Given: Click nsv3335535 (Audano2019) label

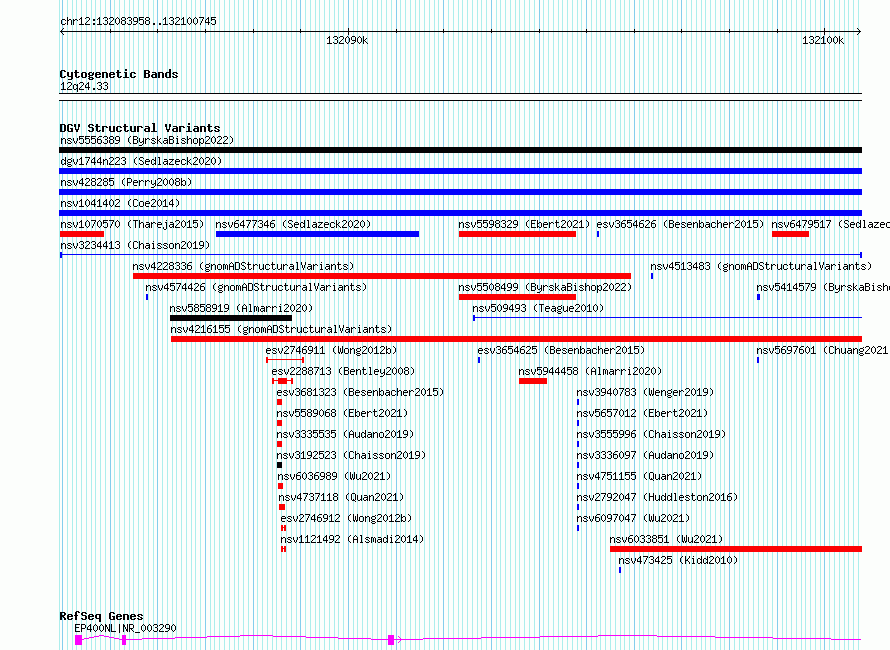Looking at the screenshot, I should (345, 434).
